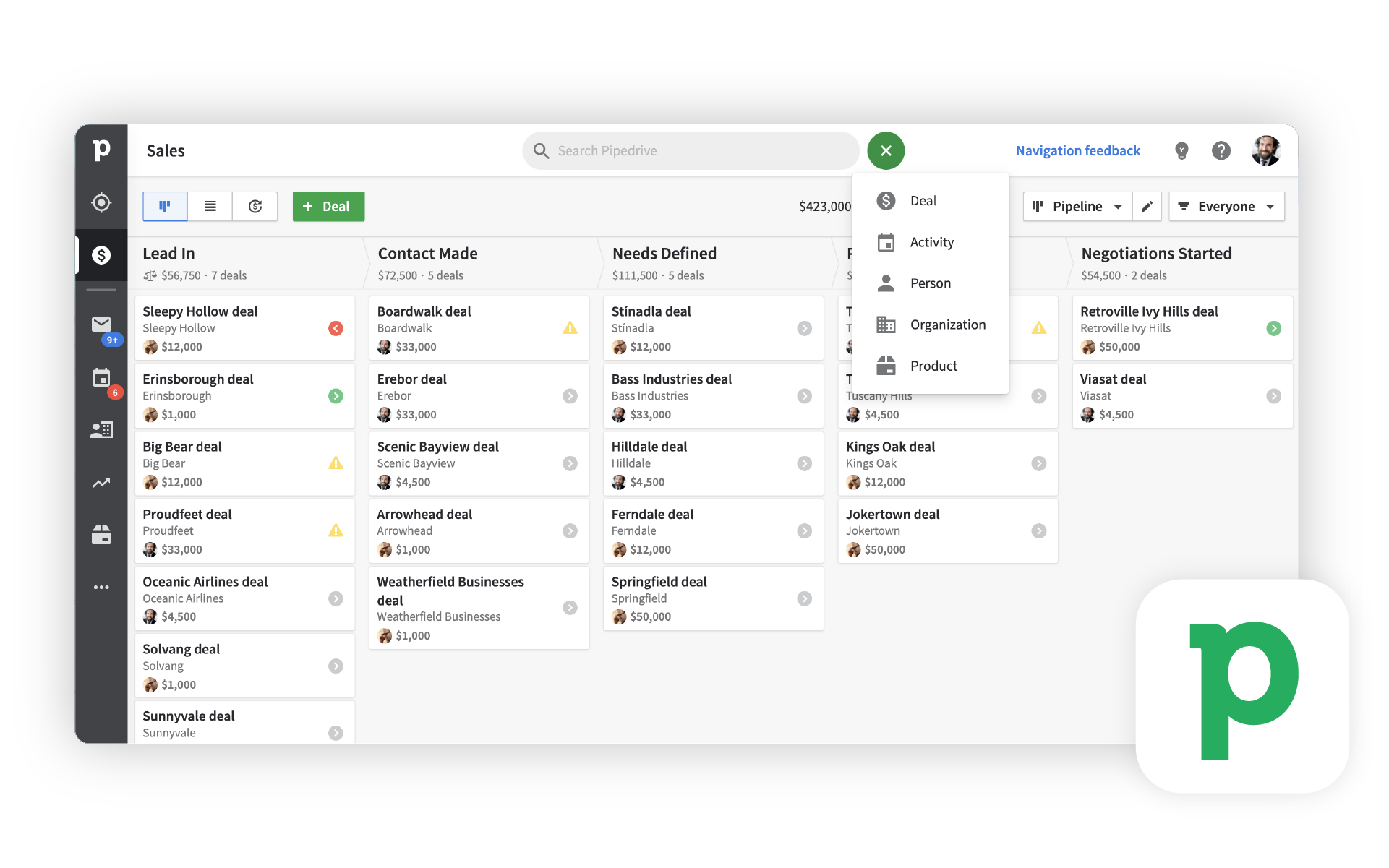This screenshot has width=1389, height=868.
Task: Open Mail icon with 9+ badge
Action: [x=101, y=325]
